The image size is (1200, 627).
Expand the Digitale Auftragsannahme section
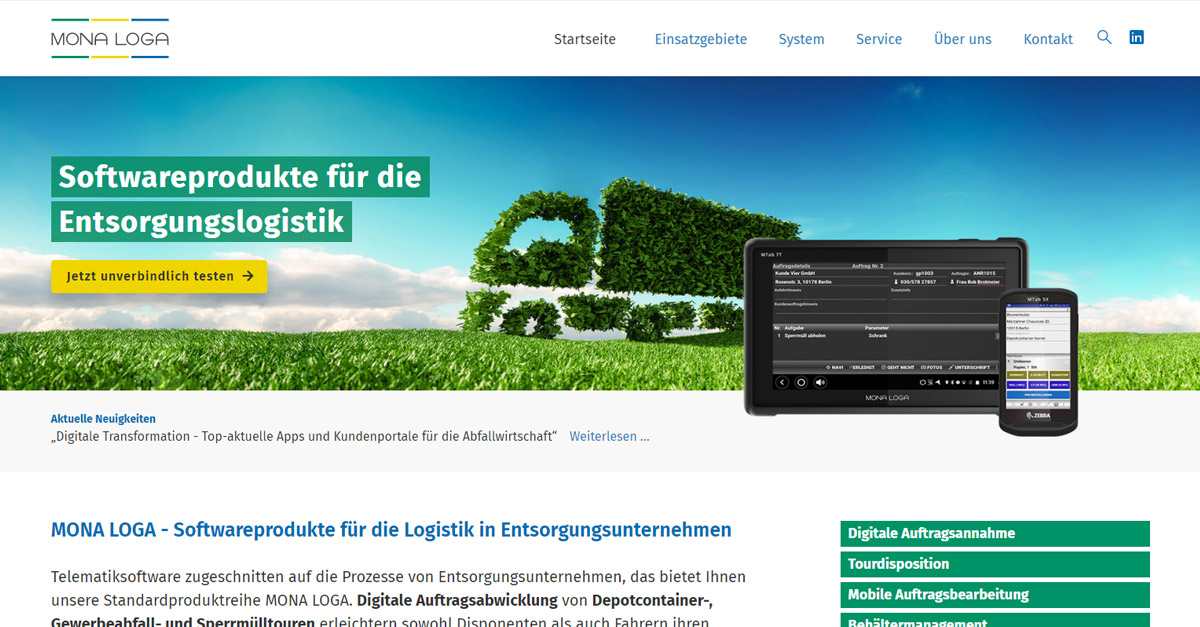(x=994, y=533)
